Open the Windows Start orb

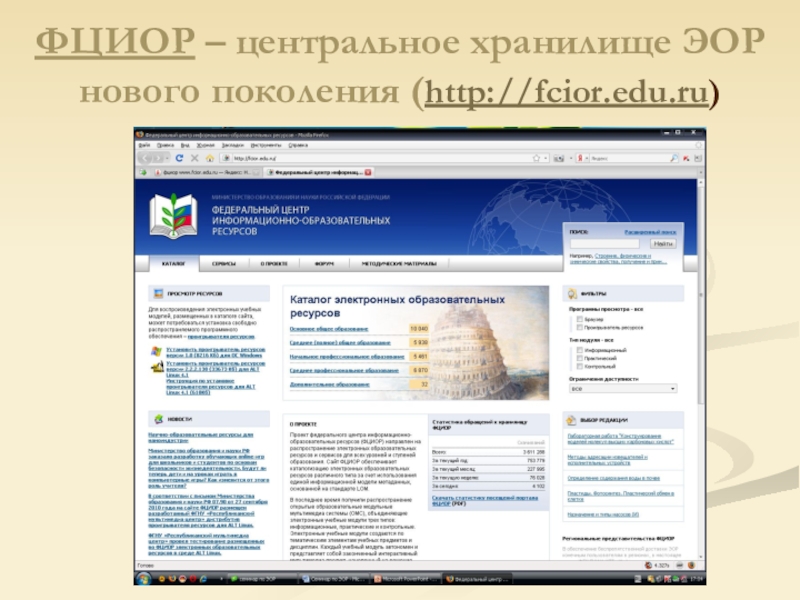tap(144, 579)
